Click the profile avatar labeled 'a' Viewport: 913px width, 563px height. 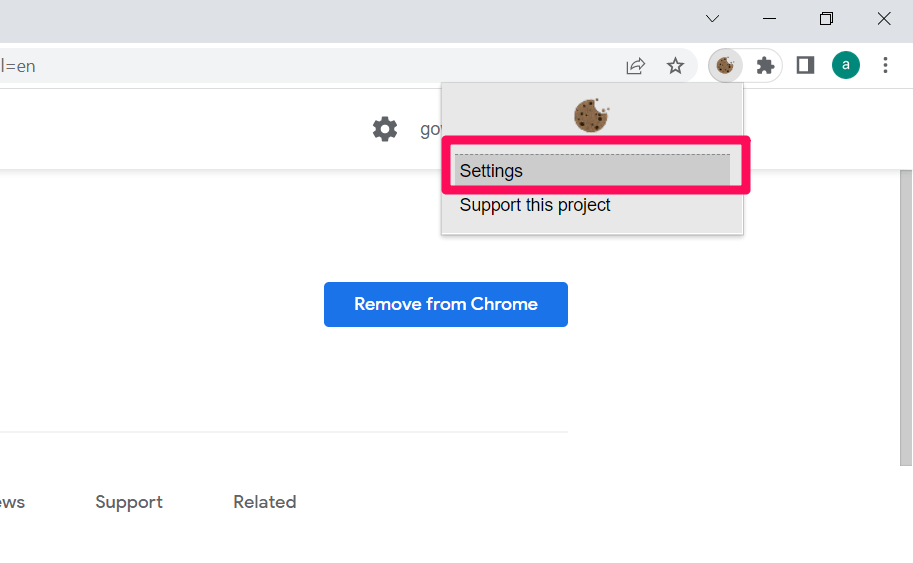[846, 66]
